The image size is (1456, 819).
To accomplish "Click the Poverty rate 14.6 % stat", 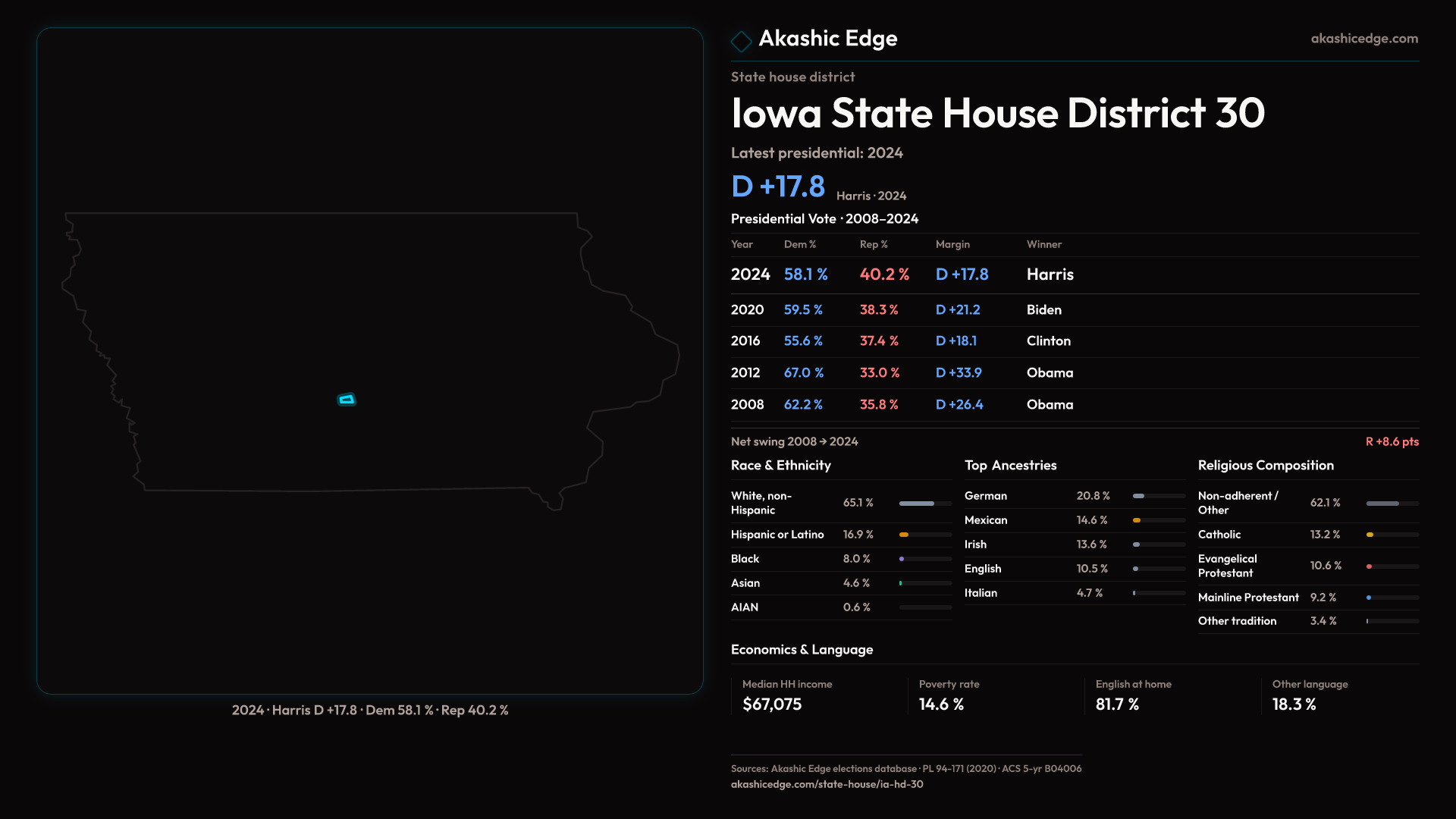I will (x=941, y=704).
